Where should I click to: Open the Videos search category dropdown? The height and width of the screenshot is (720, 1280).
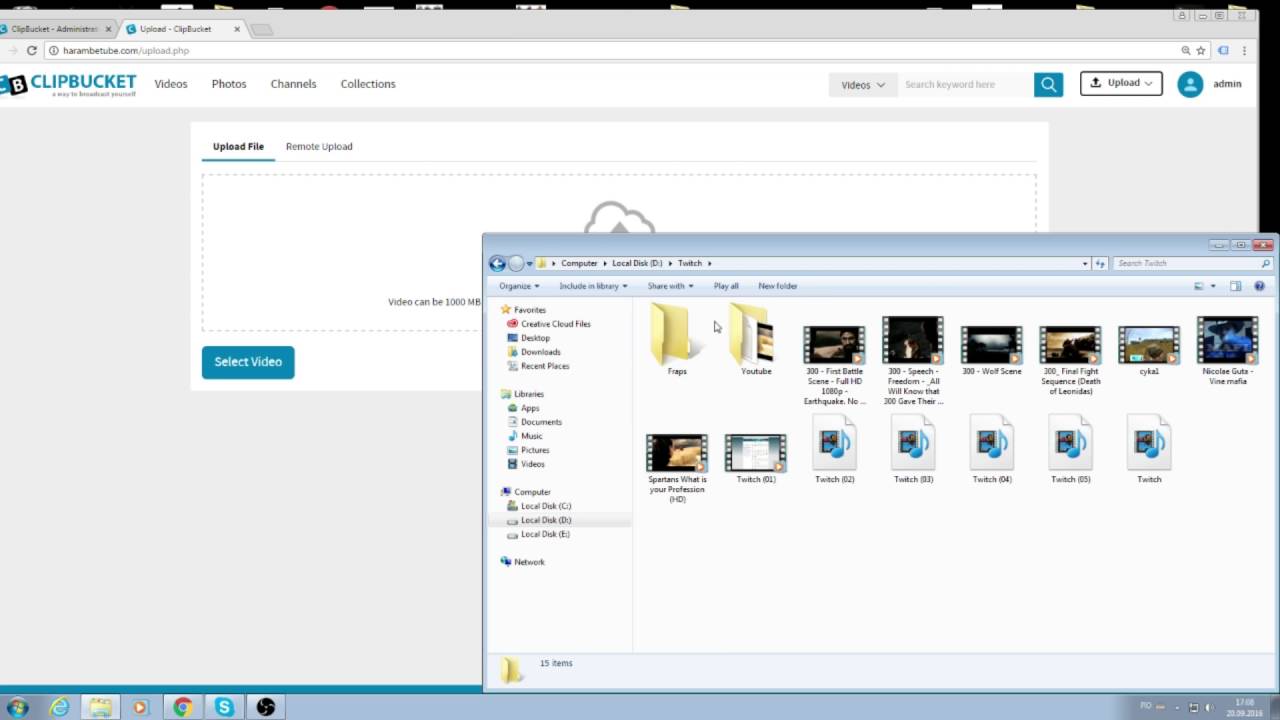point(863,85)
